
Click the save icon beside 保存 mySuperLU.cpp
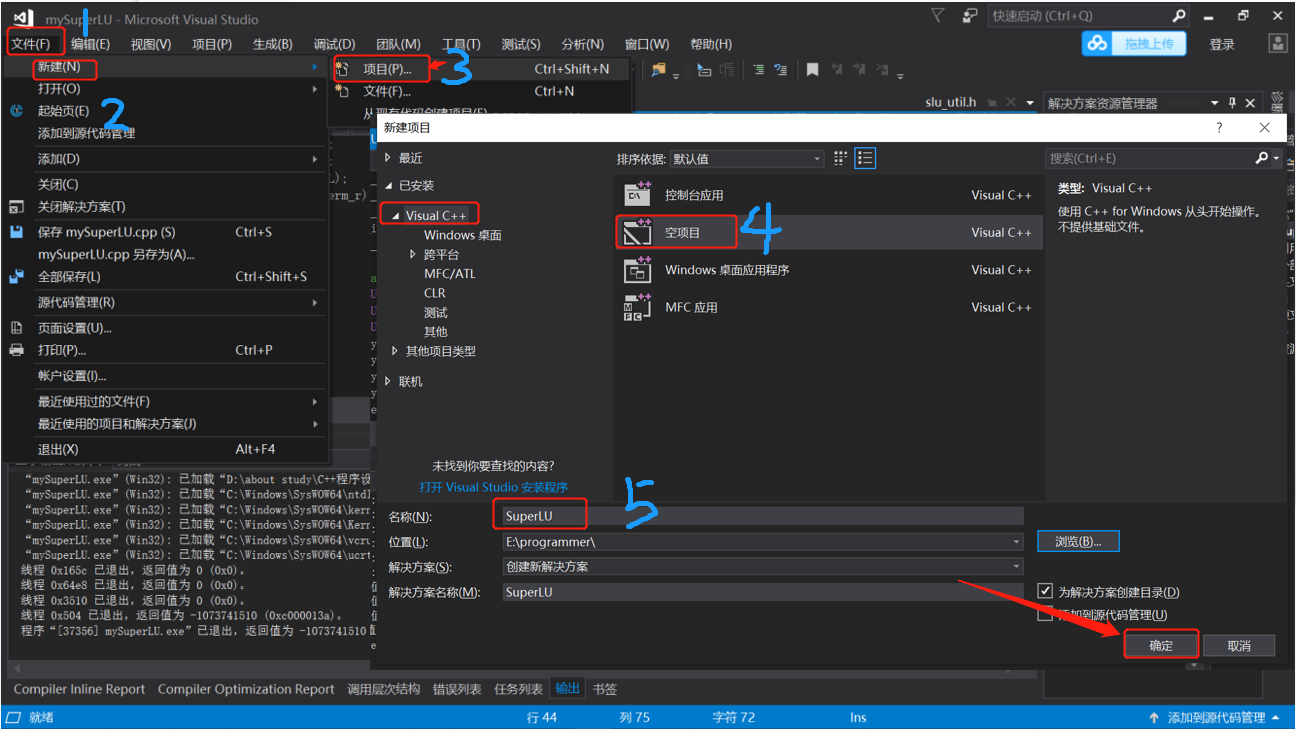(16, 232)
